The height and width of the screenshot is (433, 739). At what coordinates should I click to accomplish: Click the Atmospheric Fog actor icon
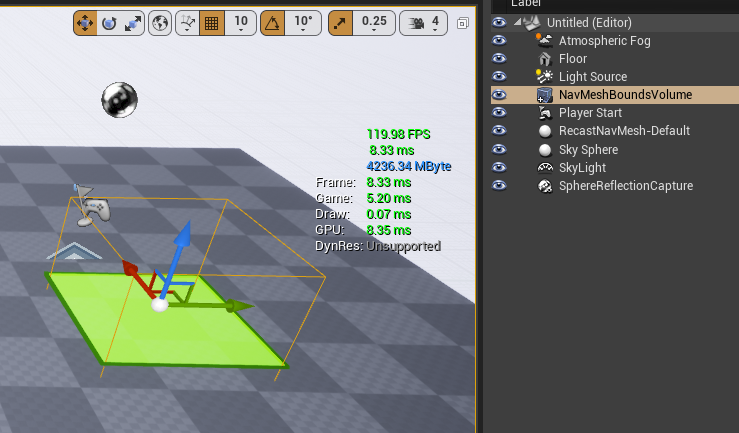(x=544, y=41)
